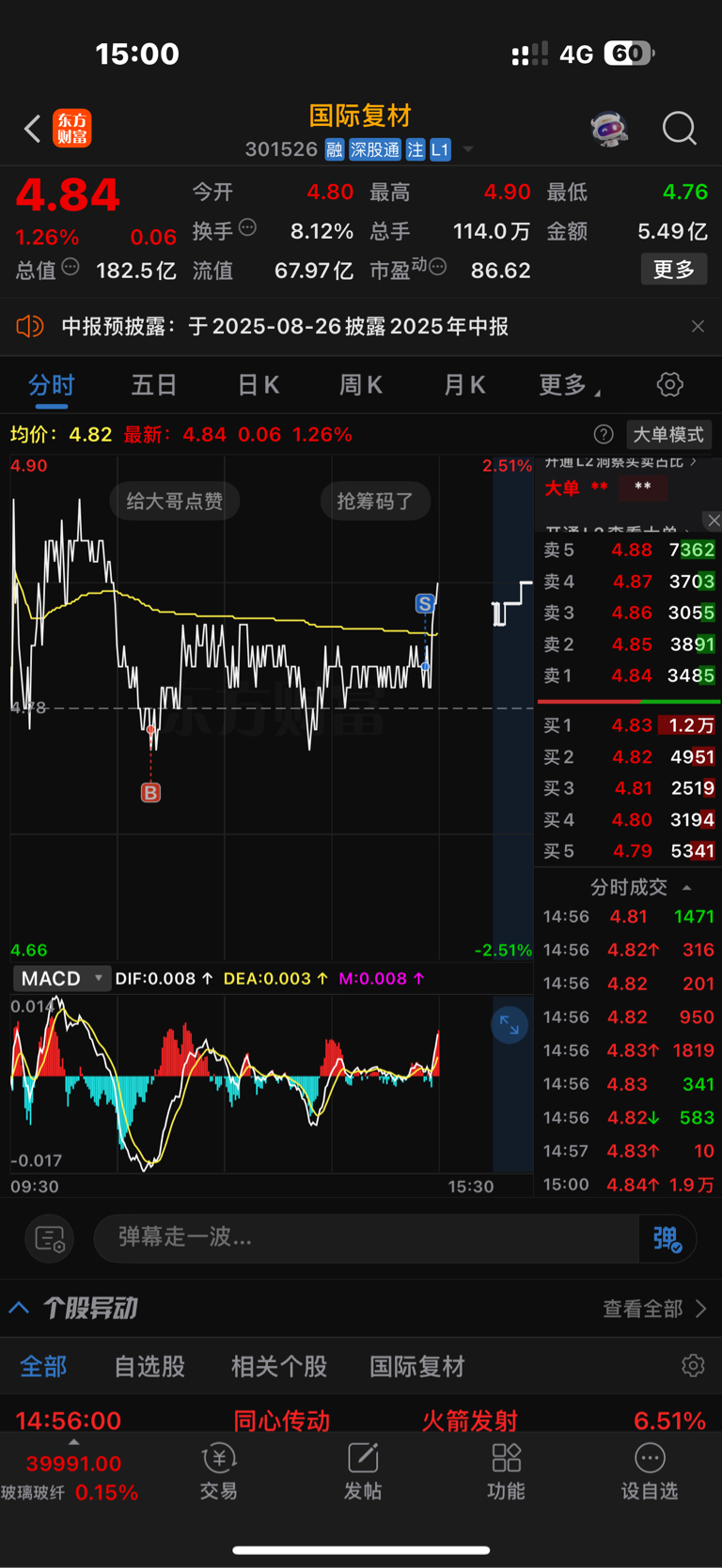722x1568 pixels.
Task: Switch to the 日K tab
Action: [x=258, y=385]
